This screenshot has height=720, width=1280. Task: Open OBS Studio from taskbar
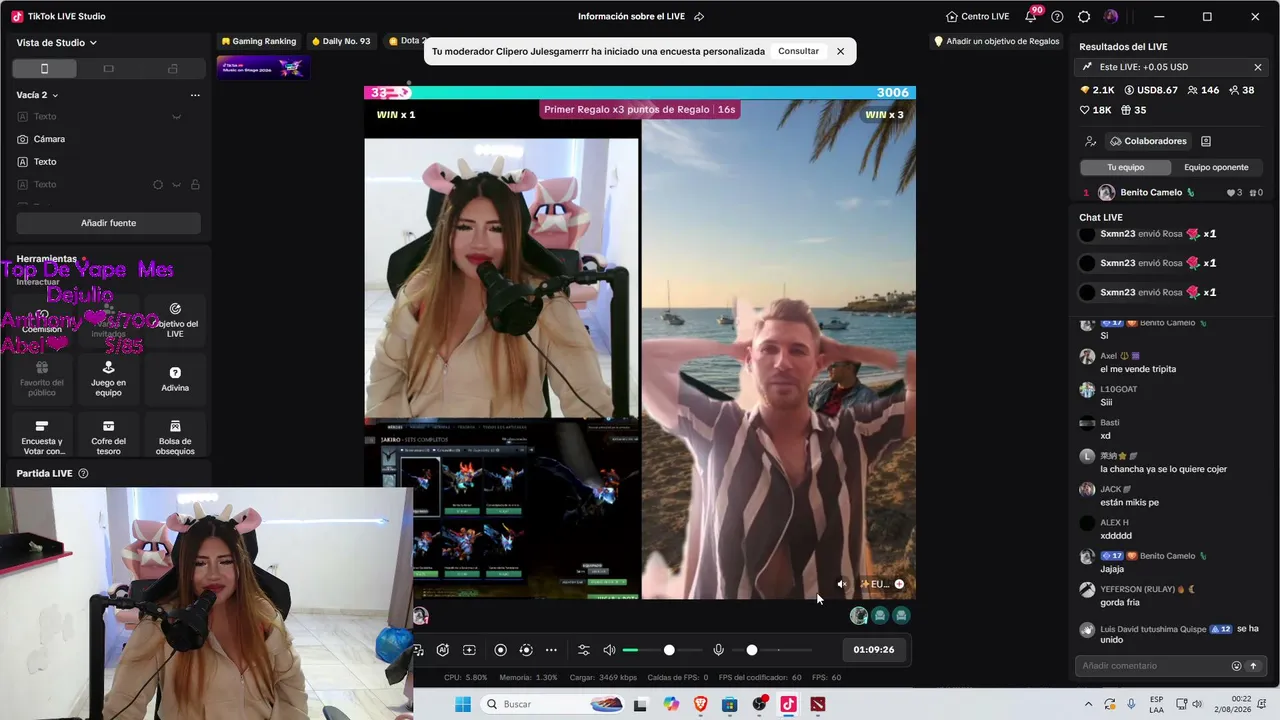pos(759,704)
